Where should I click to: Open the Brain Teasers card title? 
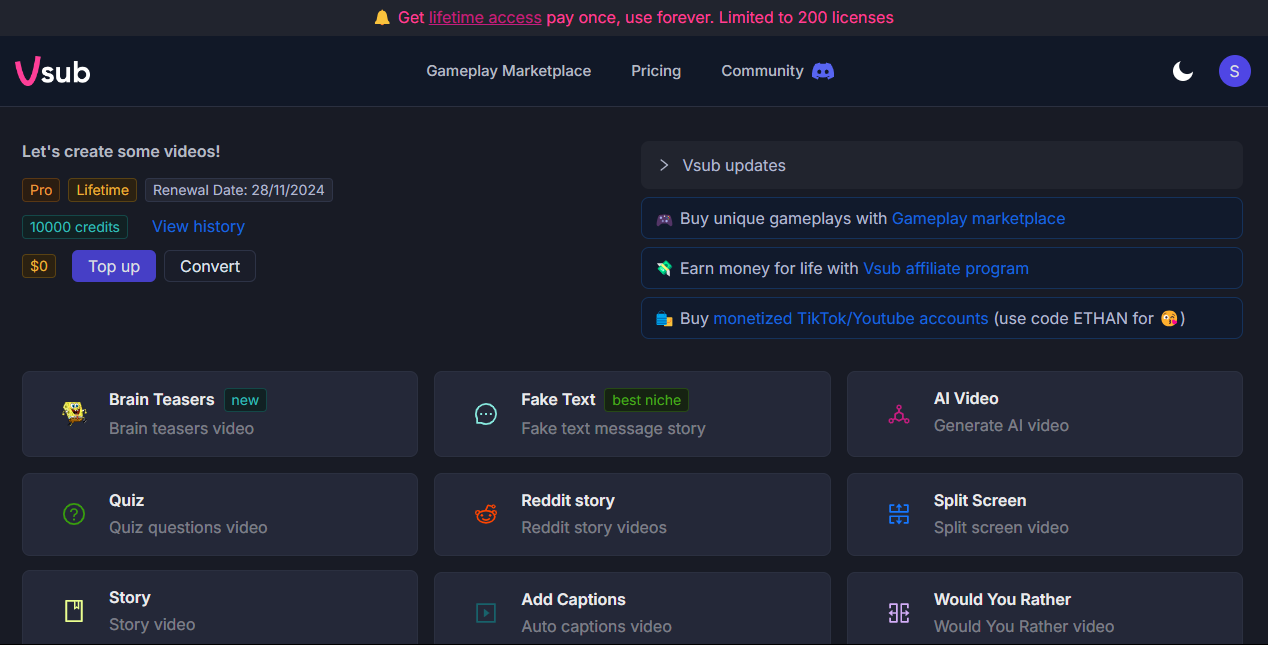(x=162, y=399)
